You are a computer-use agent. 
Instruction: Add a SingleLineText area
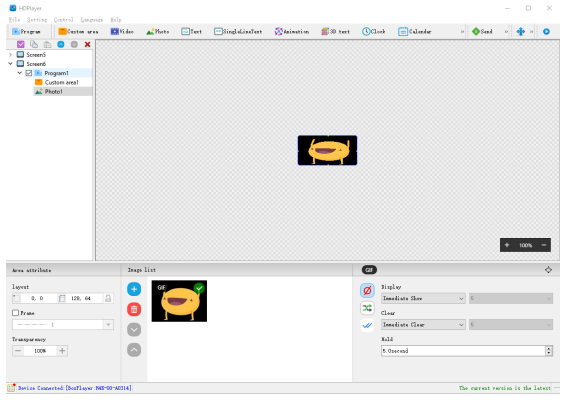(238, 32)
